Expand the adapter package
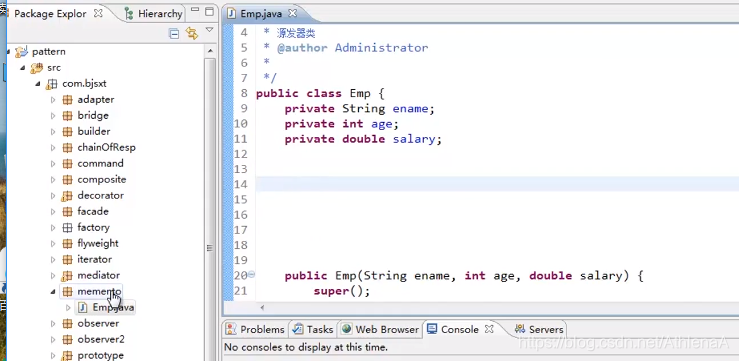 53,100
